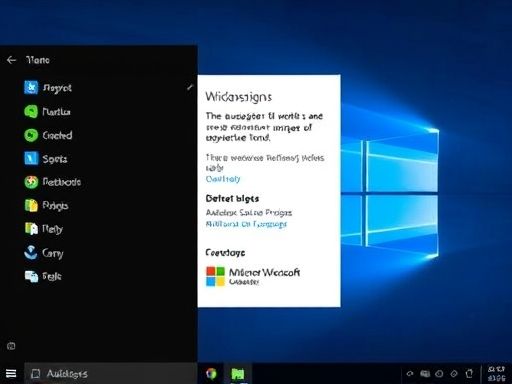The width and height of the screenshot is (512, 384).
Task: Select the Sloyot menu label
Action: (x=57, y=88)
